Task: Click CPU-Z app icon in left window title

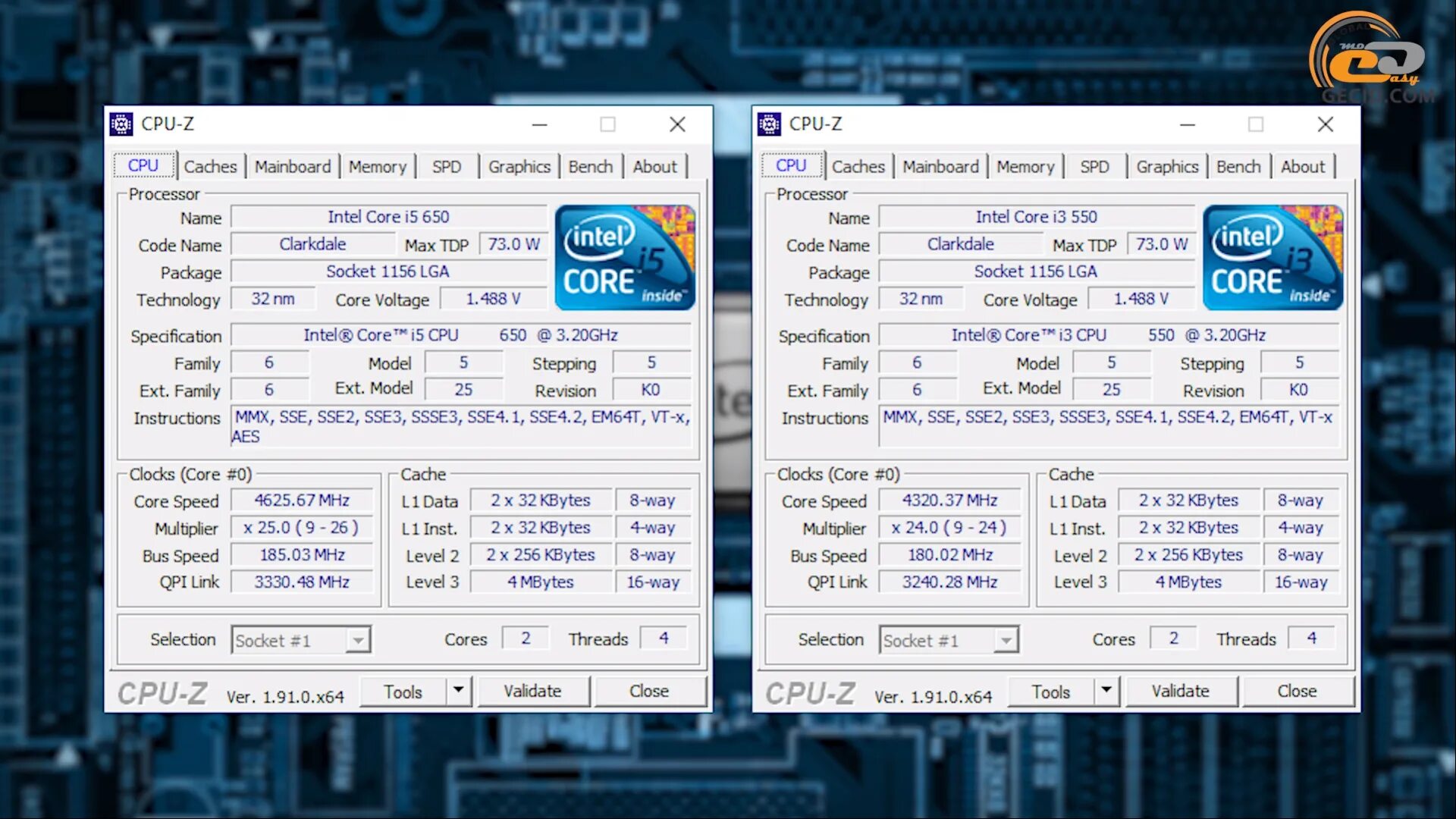Action: [121, 124]
